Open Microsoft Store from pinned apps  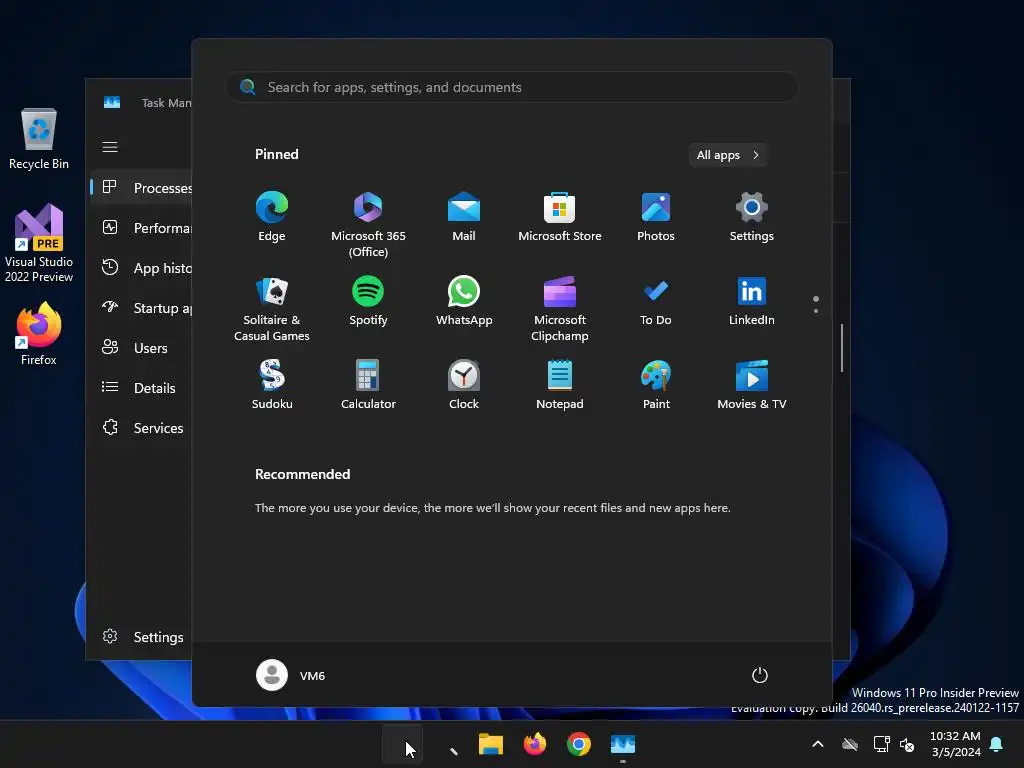click(x=560, y=217)
